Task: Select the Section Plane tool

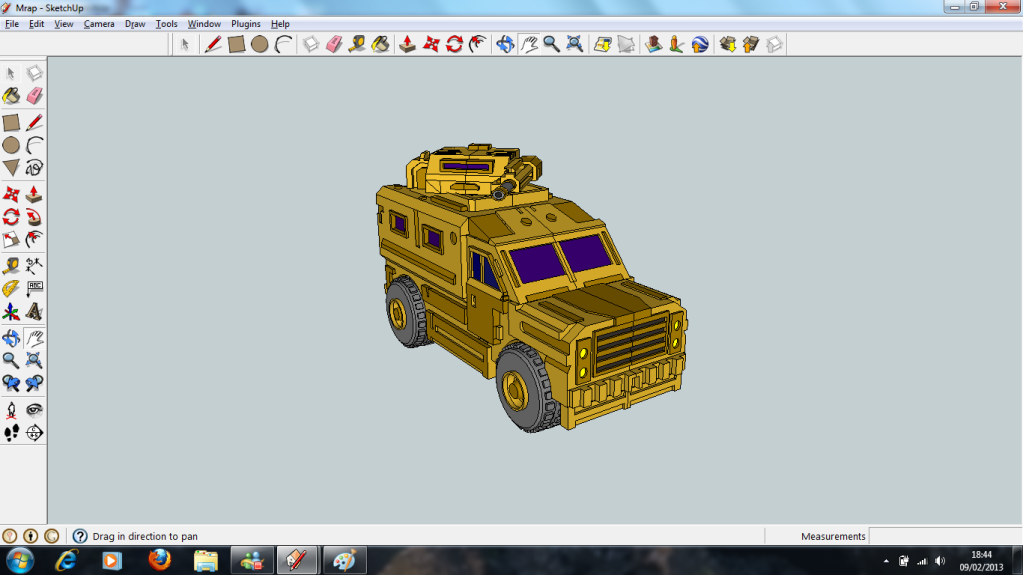Action: pos(34,433)
